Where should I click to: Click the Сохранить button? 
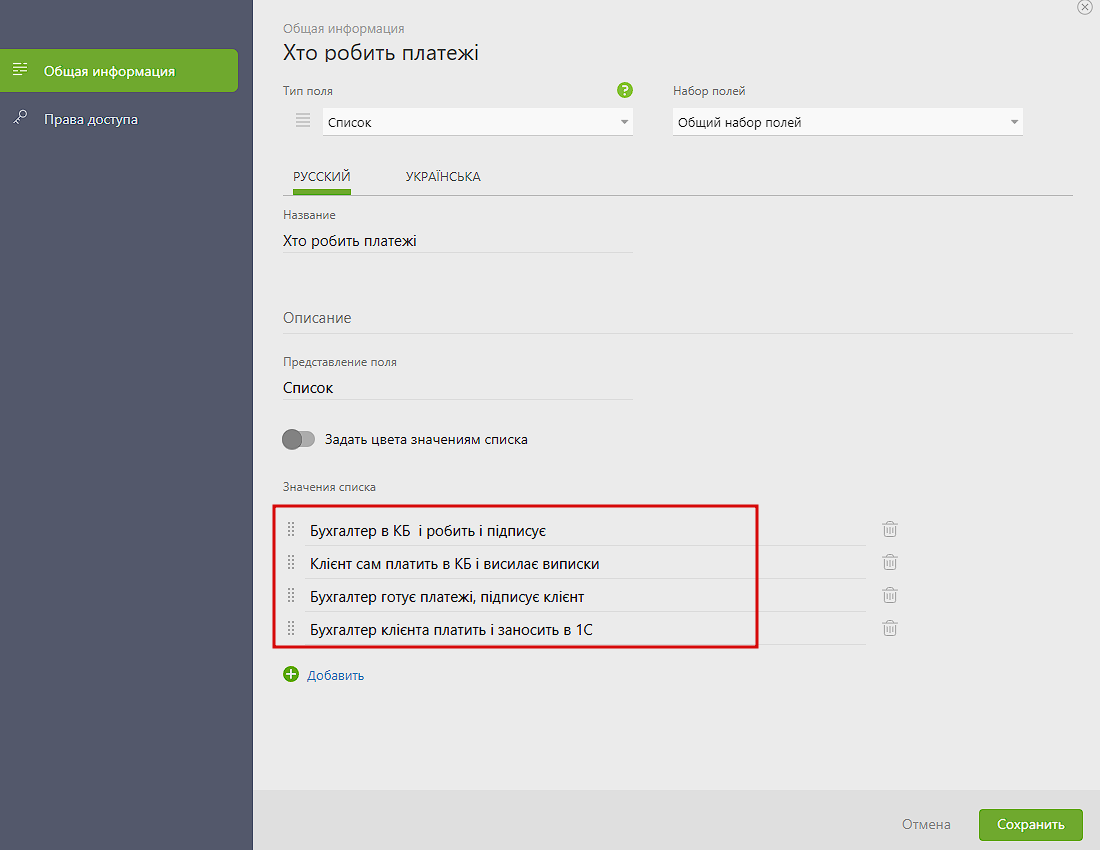1031,825
